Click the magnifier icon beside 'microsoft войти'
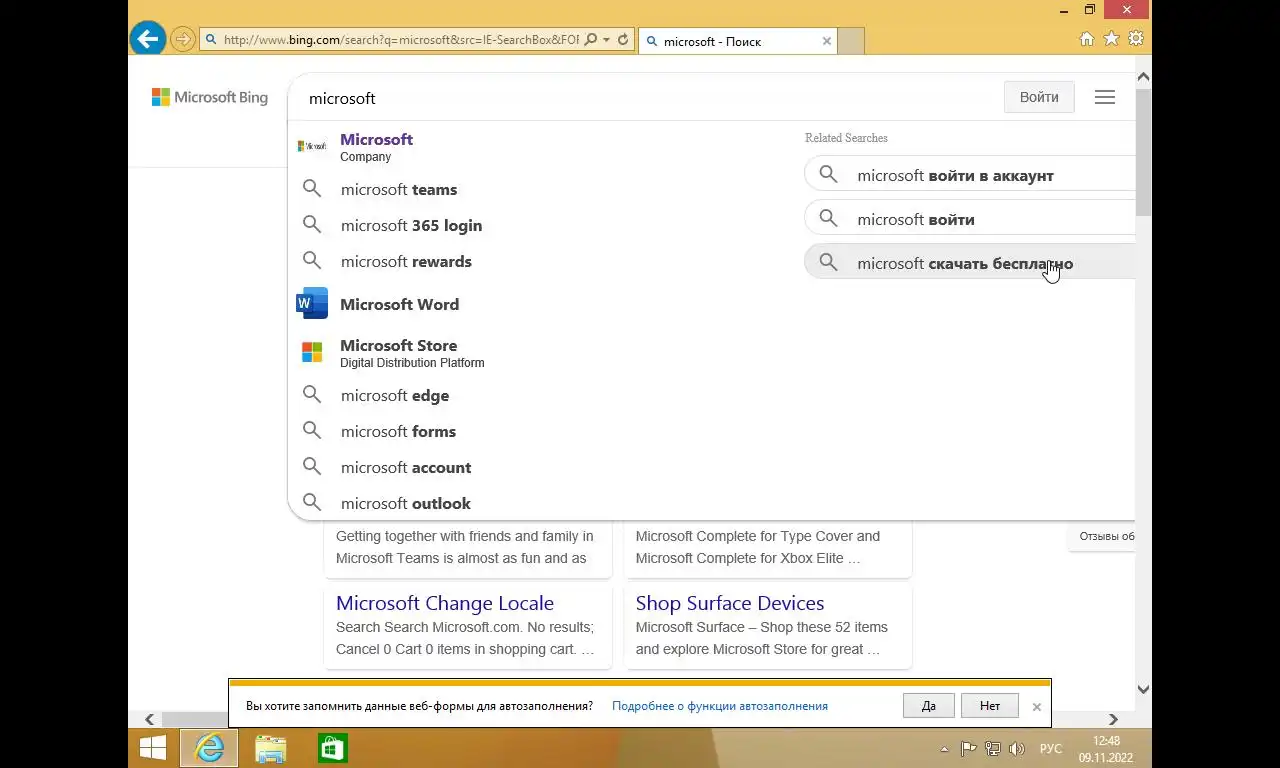The image size is (1280, 768). (x=828, y=219)
